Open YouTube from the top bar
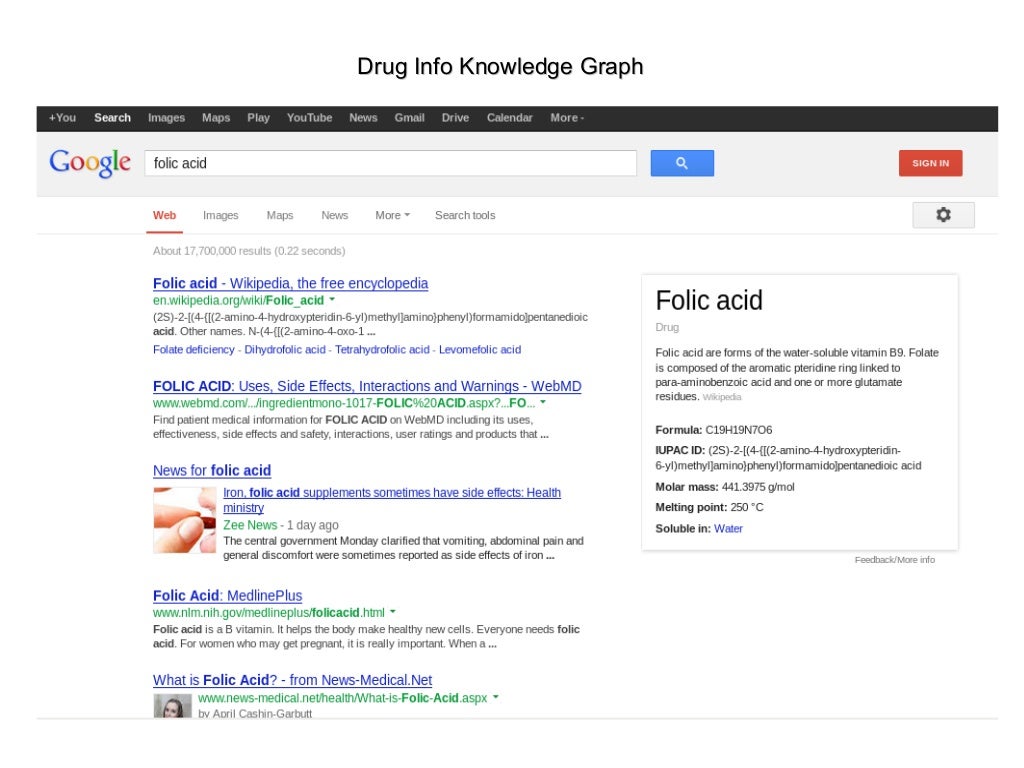The height and width of the screenshot is (768, 1024). point(310,118)
